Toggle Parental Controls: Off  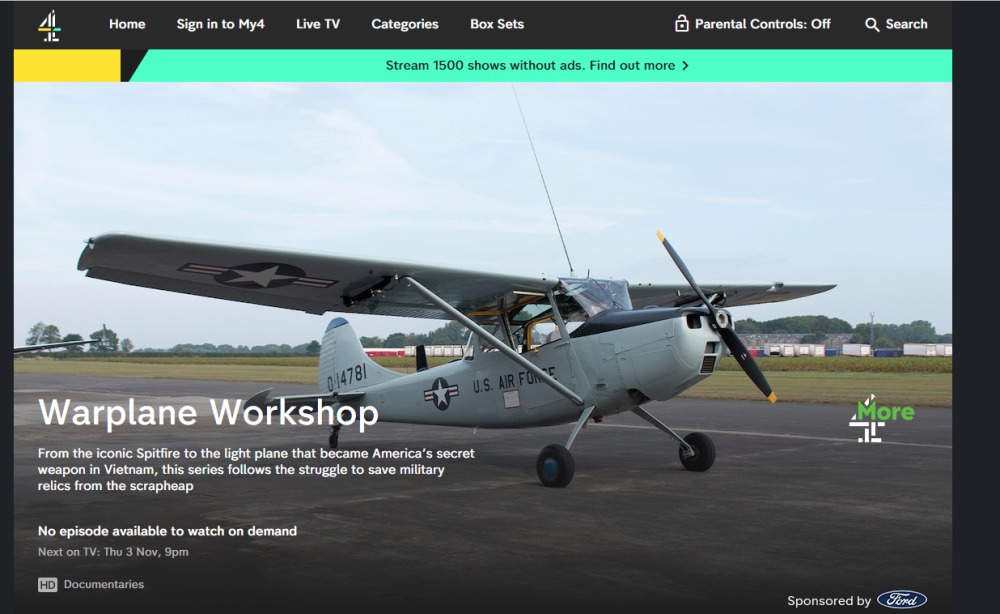click(753, 24)
